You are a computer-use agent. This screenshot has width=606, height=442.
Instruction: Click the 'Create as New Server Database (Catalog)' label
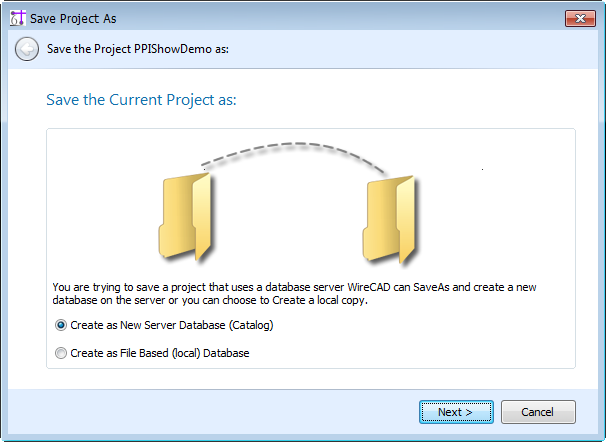[172, 325]
